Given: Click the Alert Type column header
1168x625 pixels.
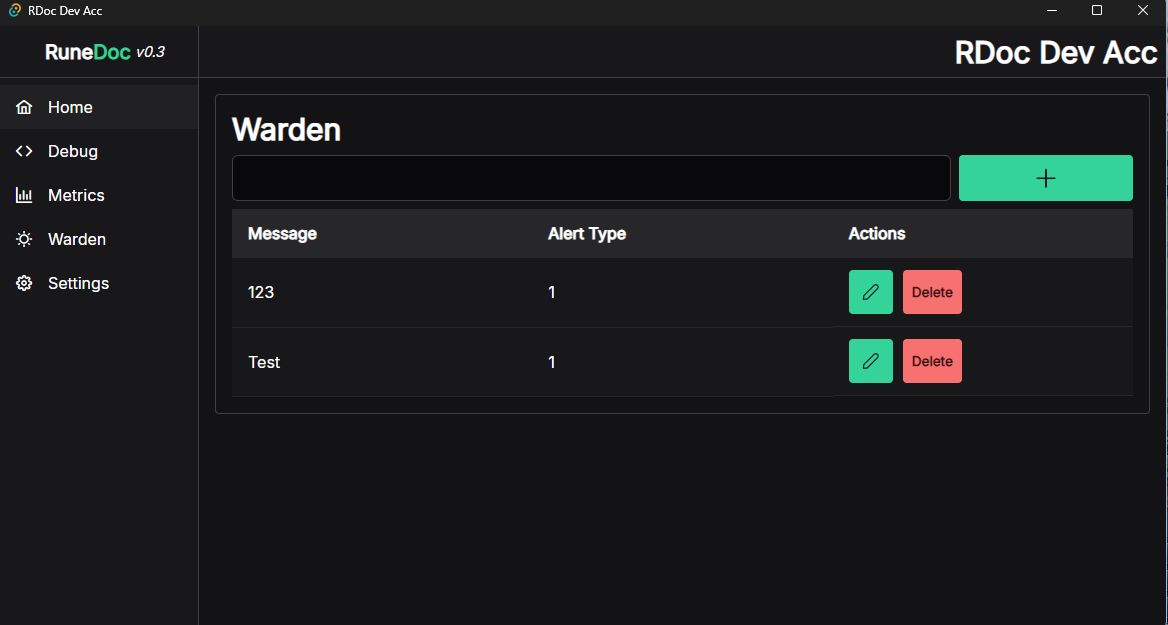Looking at the screenshot, I should point(587,234).
